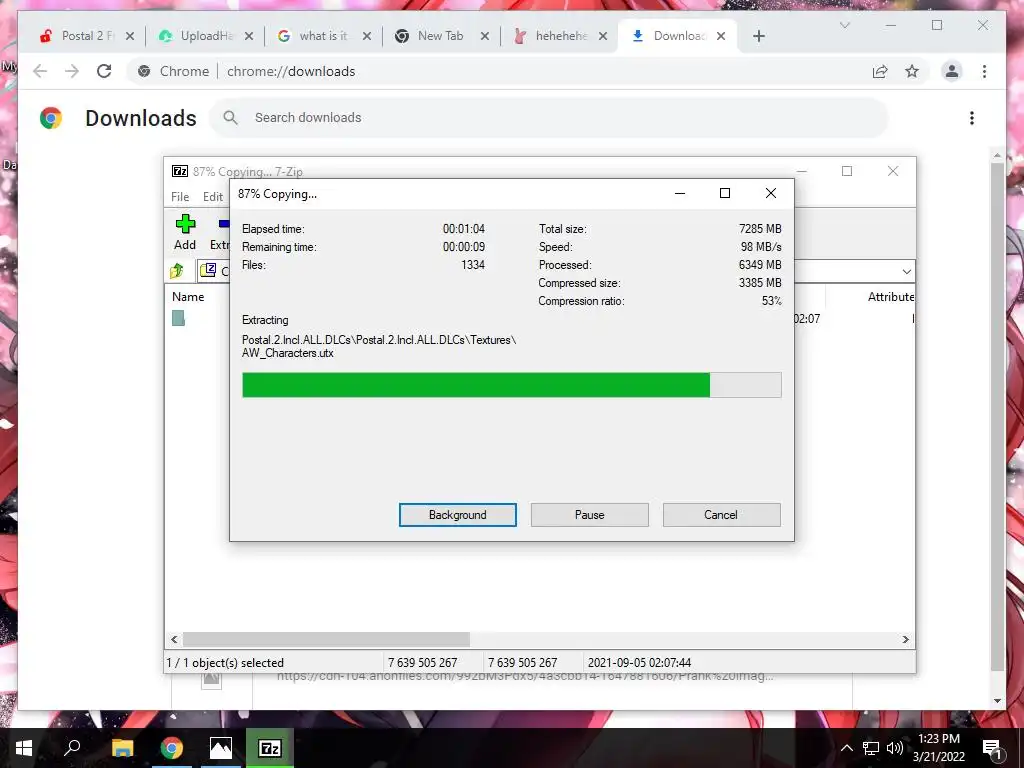Close the UploadHaven tab
1024x768 pixels.
[249, 36]
